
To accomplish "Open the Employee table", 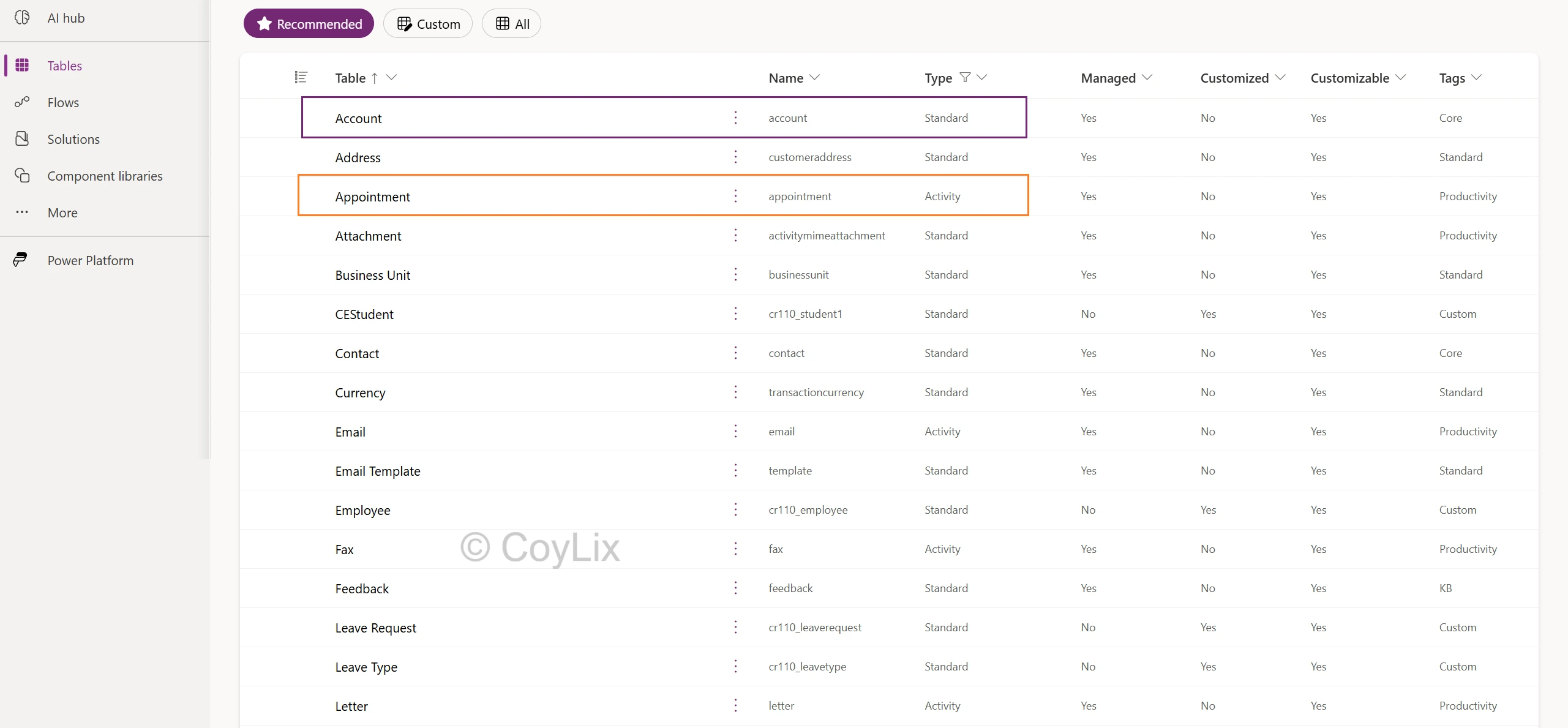I will (x=362, y=510).
